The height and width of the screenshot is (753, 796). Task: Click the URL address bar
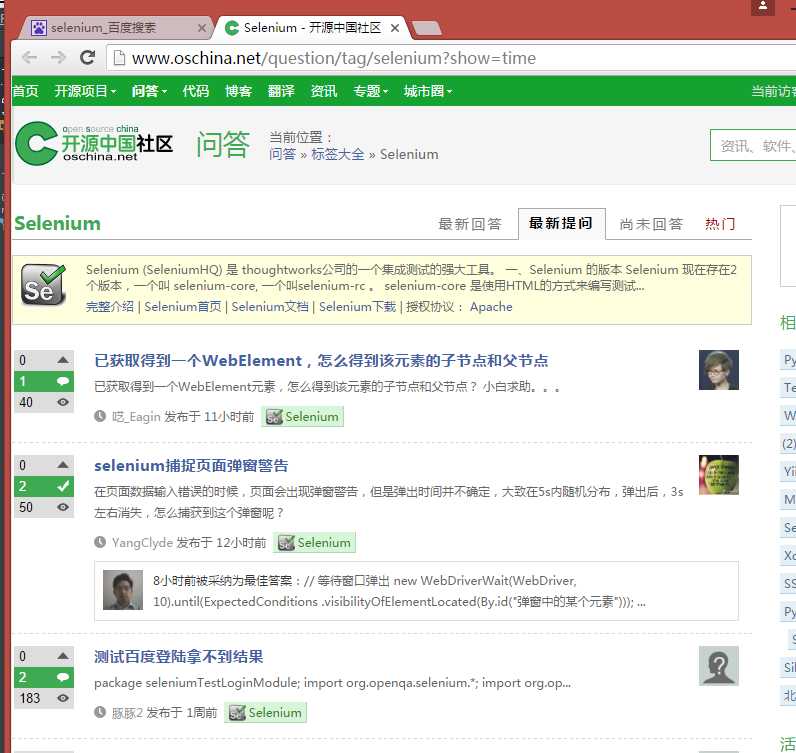click(x=452, y=58)
